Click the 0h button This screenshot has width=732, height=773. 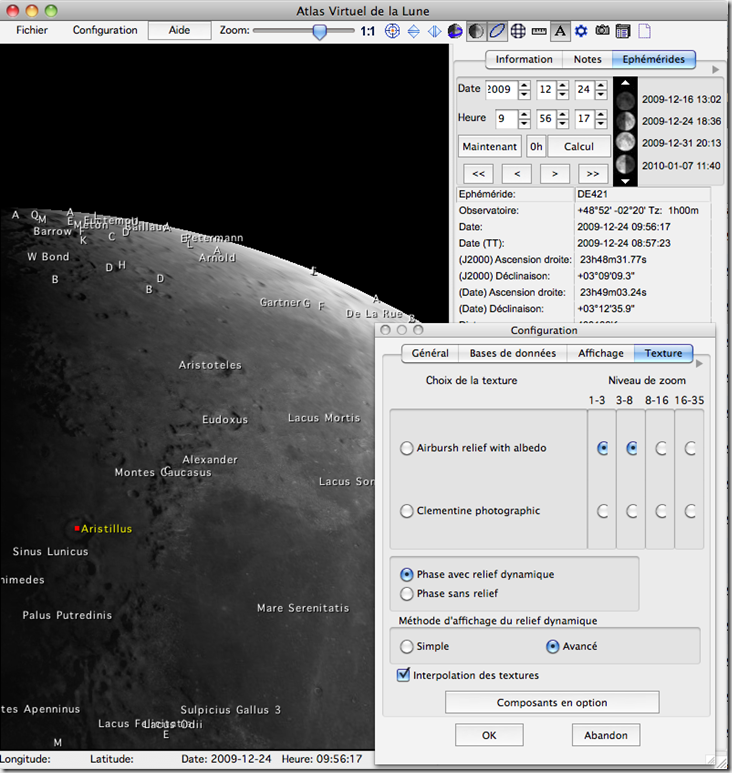536,146
